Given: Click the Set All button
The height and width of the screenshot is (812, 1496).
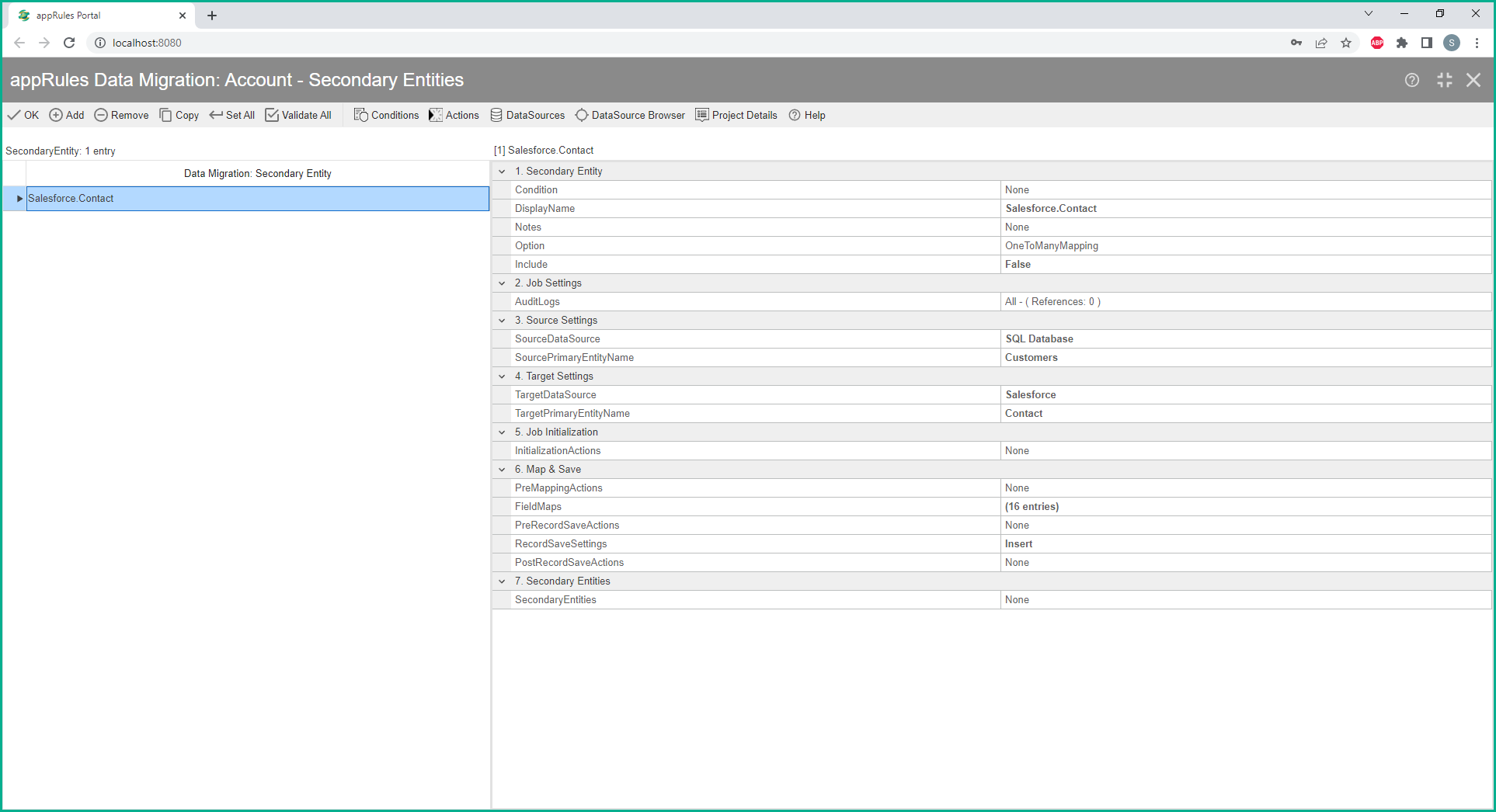Looking at the screenshot, I should [231, 115].
